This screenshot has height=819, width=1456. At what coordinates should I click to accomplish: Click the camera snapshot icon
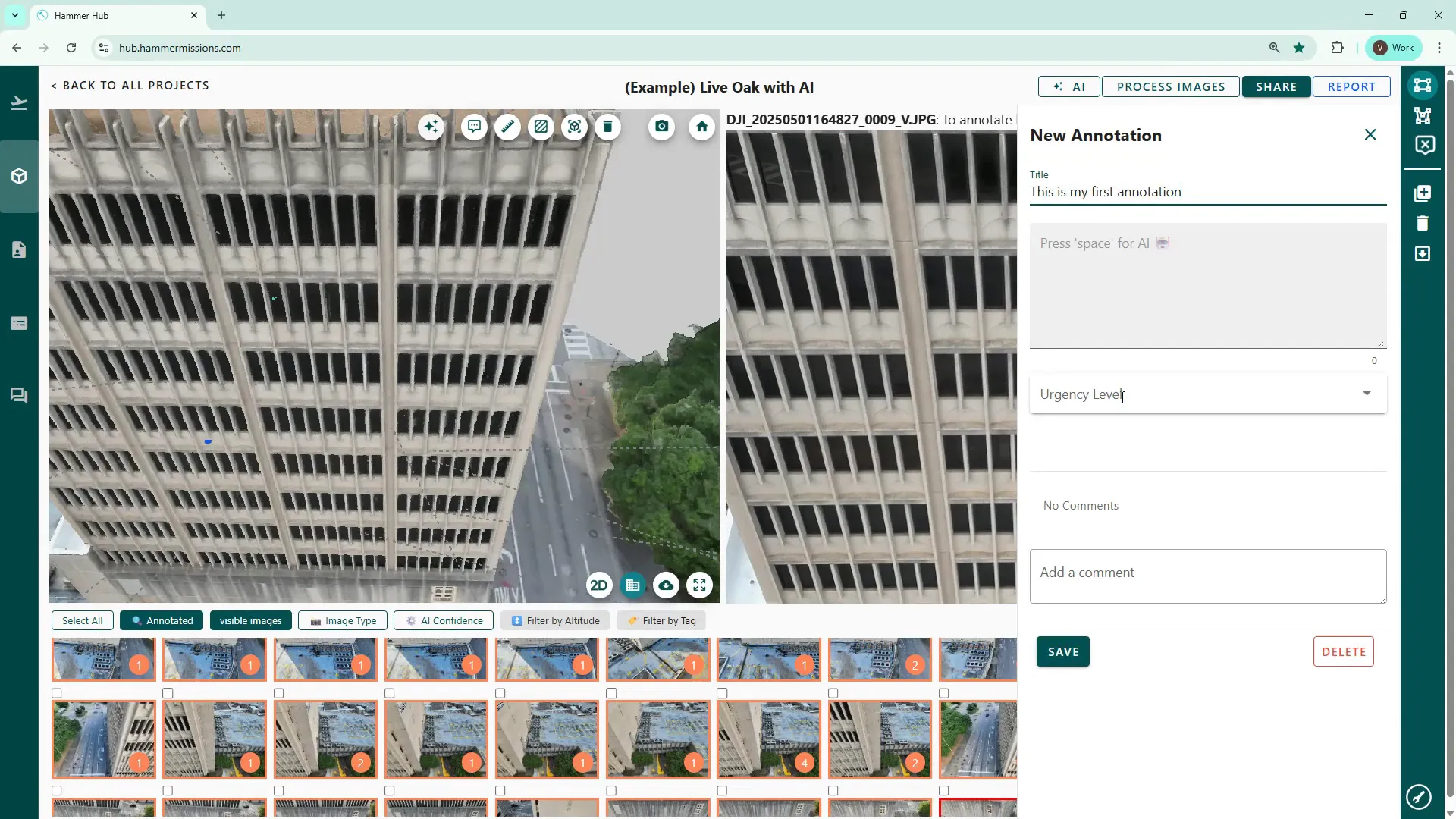click(x=662, y=127)
